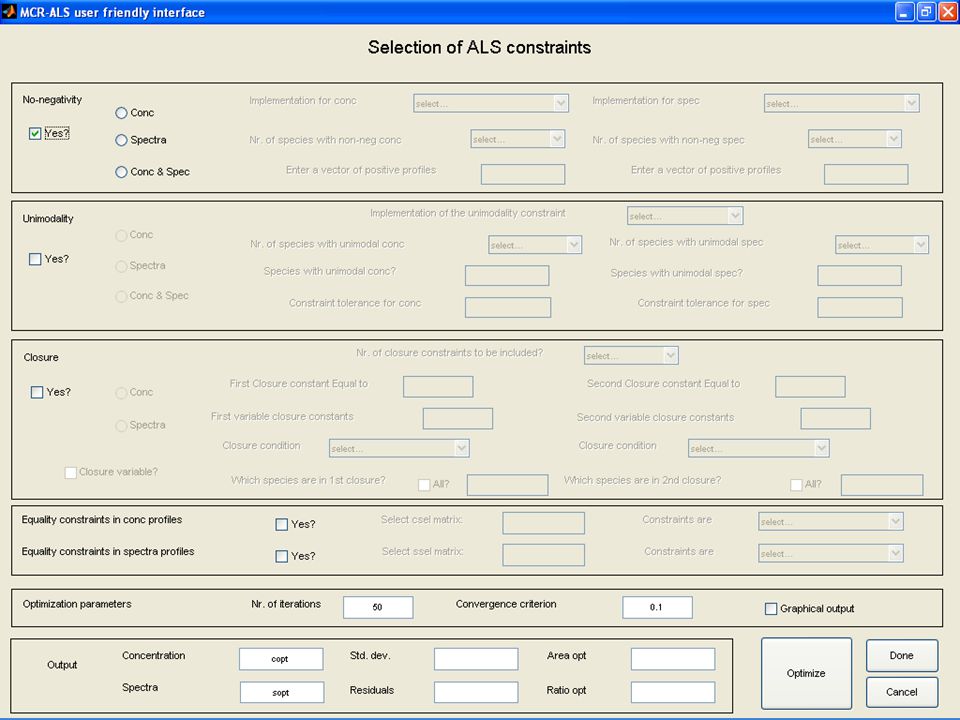Open the unimodality constraint implementation dropdown
Image resolution: width=960 pixels, height=720 pixels.
coord(685,216)
